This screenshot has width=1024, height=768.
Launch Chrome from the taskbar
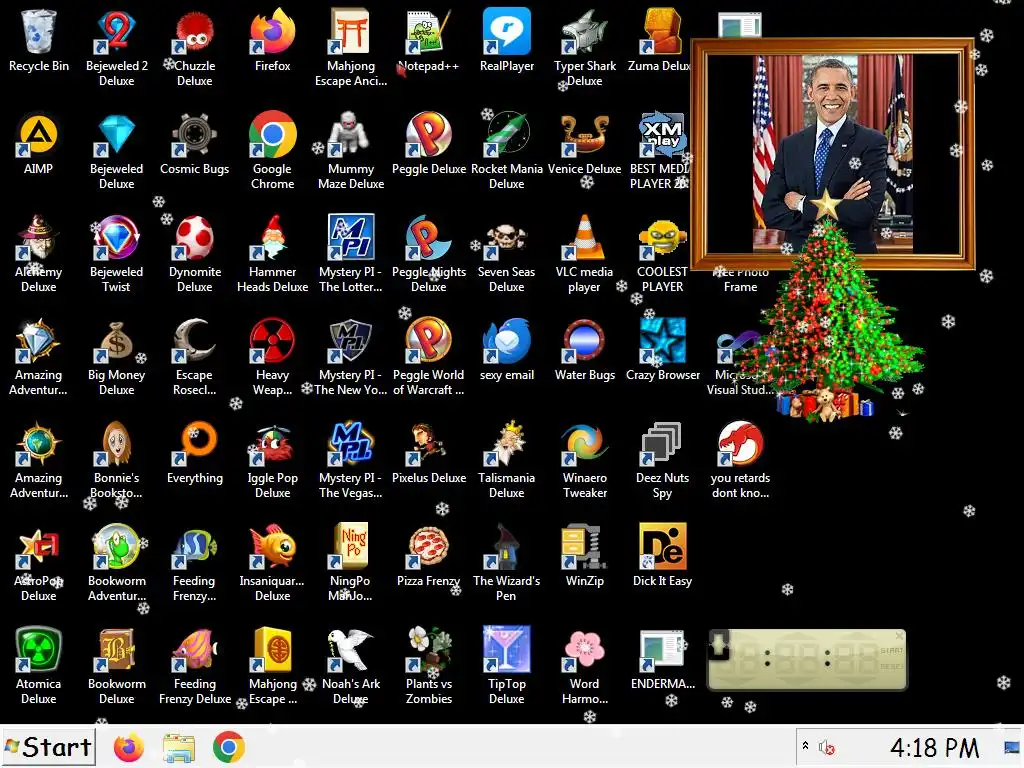point(229,748)
